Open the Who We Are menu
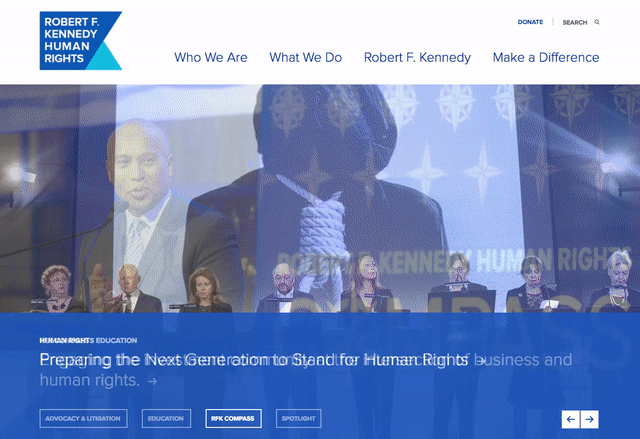The height and width of the screenshot is (439, 640). click(211, 58)
